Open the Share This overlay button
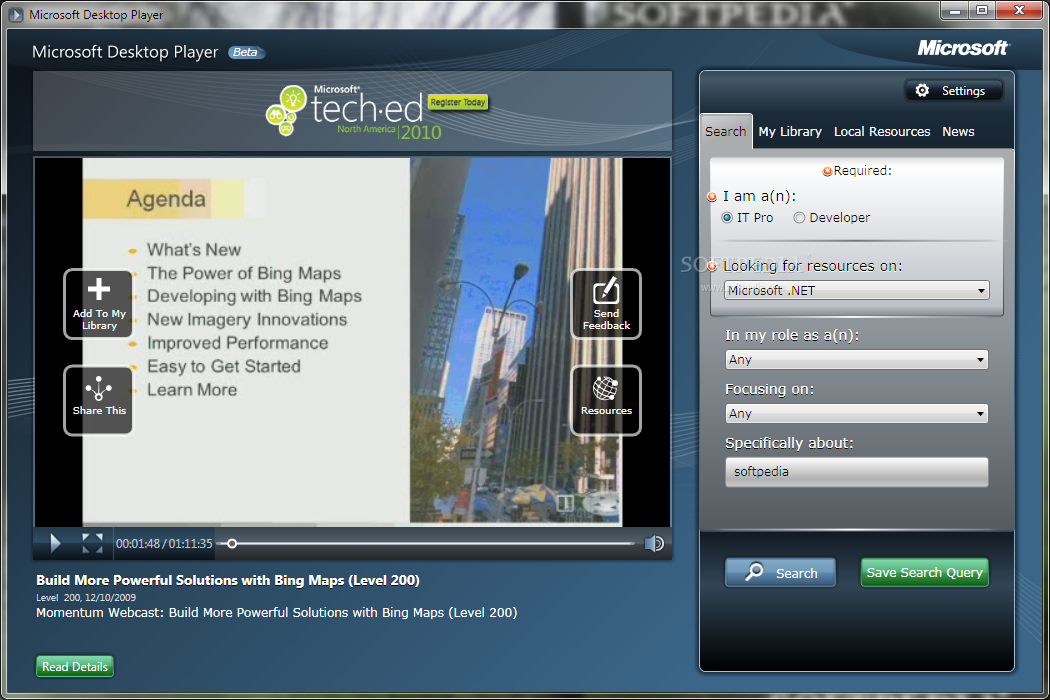1050x700 pixels. click(98, 400)
